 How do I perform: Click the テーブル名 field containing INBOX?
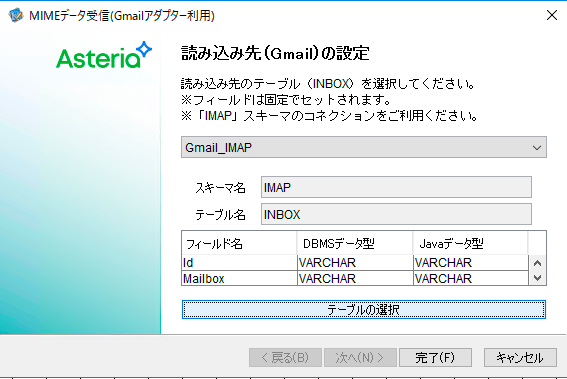[396, 214]
